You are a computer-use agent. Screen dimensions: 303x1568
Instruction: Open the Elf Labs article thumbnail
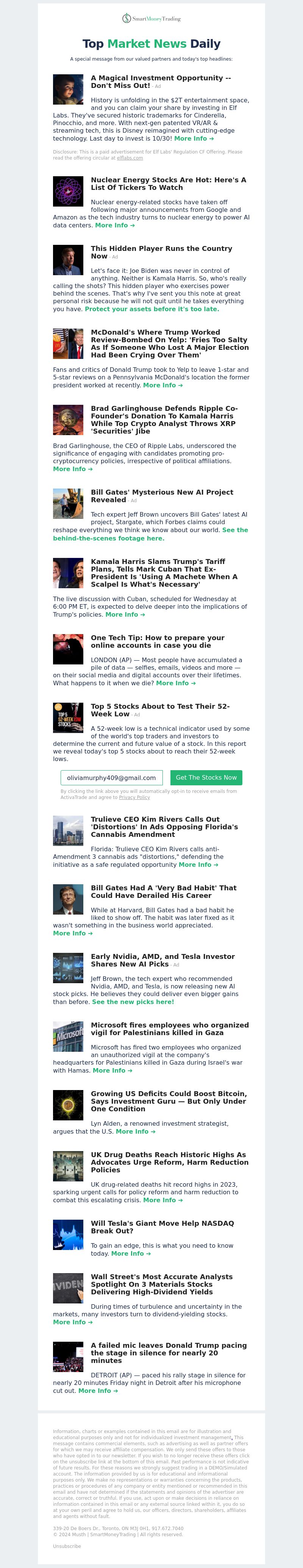pos(68,89)
